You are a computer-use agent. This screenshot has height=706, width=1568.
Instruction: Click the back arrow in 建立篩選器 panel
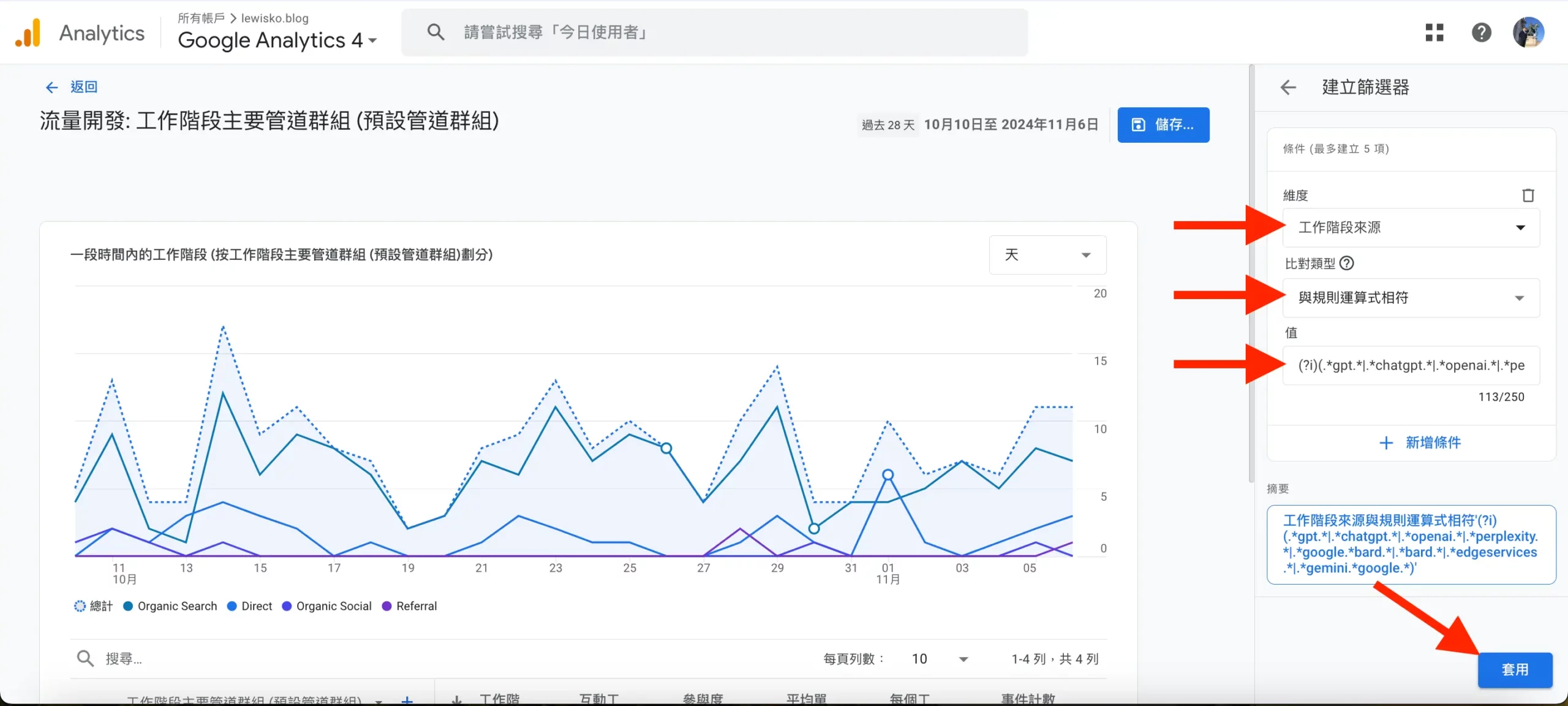pyautogui.click(x=1288, y=88)
